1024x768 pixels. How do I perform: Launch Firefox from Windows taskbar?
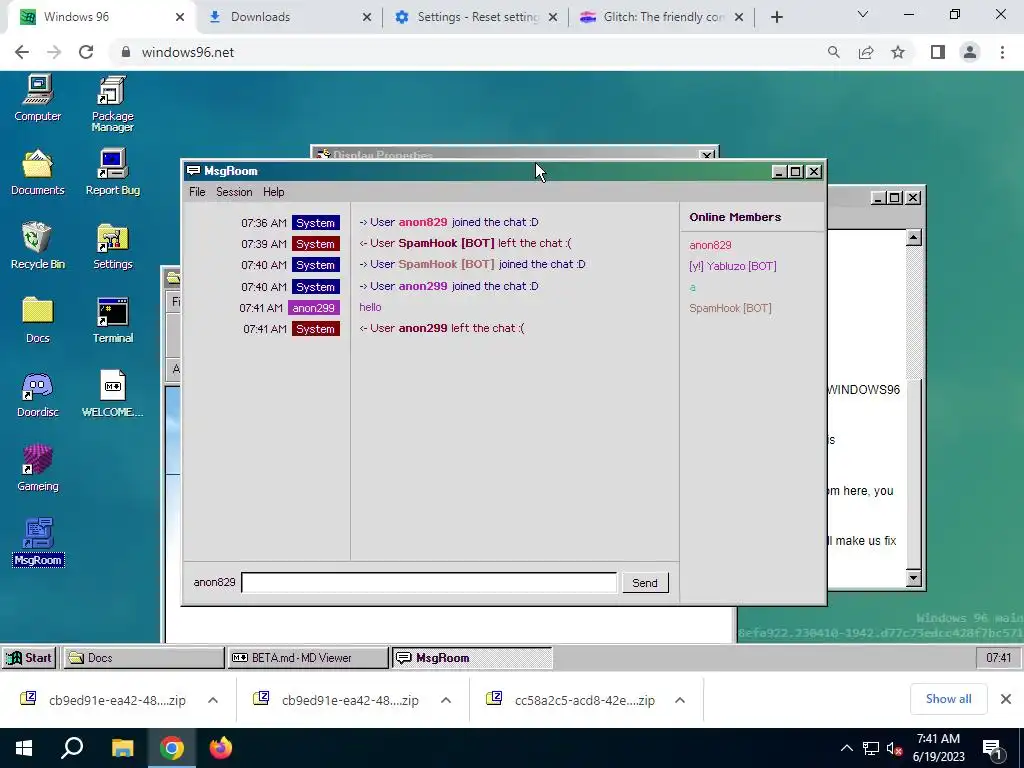point(221,748)
